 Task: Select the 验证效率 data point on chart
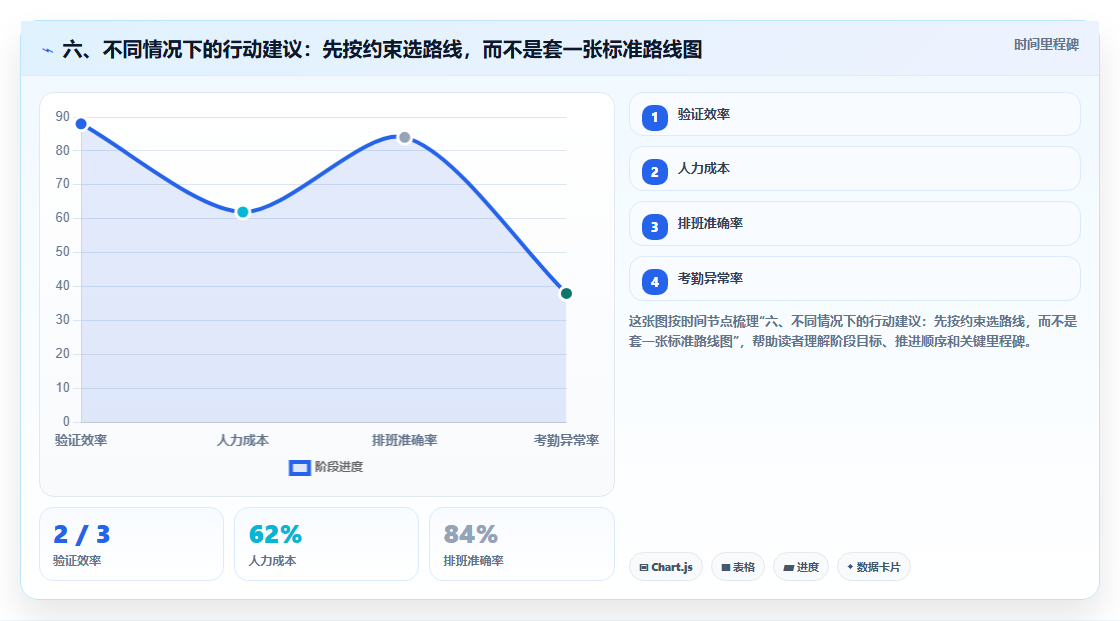click(x=81, y=124)
